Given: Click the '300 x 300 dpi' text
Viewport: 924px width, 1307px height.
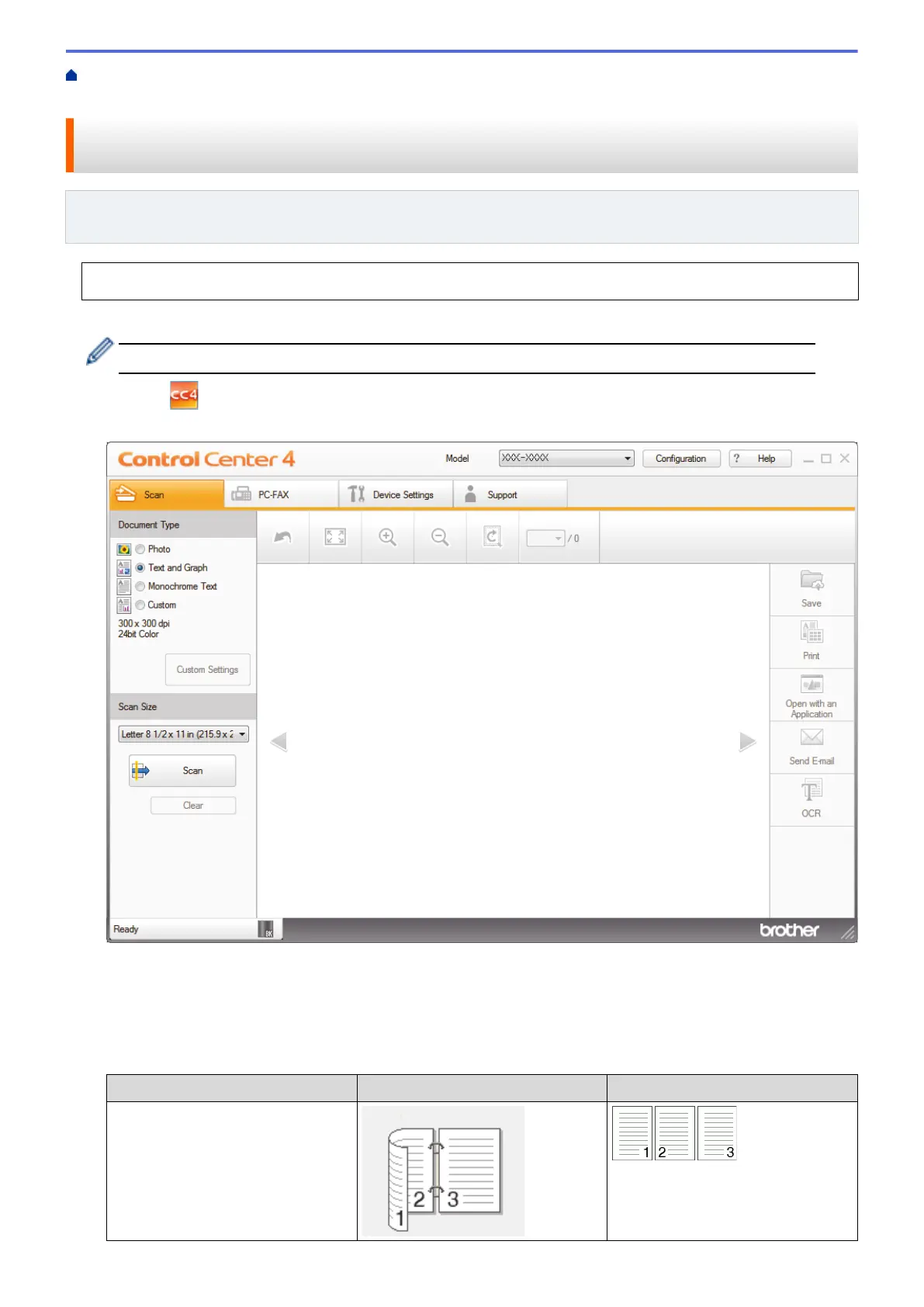Looking at the screenshot, I should point(144,623).
